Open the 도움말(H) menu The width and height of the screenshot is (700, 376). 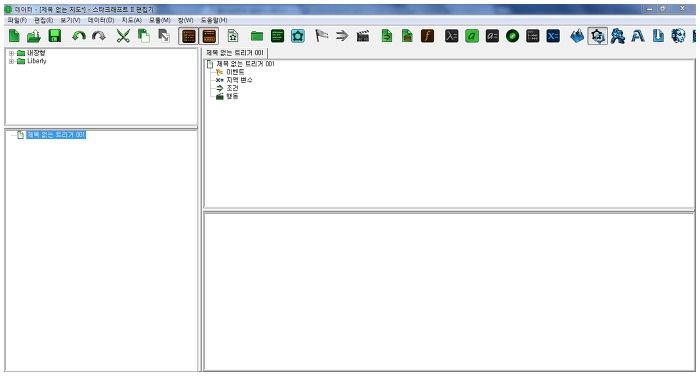[x=213, y=20]
